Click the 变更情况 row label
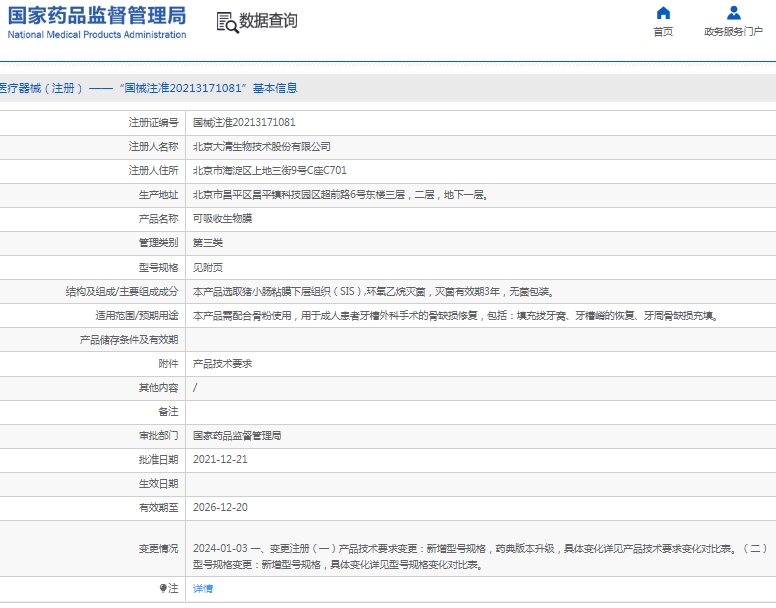This screenshot has width=776, height=608. point(158,548)
